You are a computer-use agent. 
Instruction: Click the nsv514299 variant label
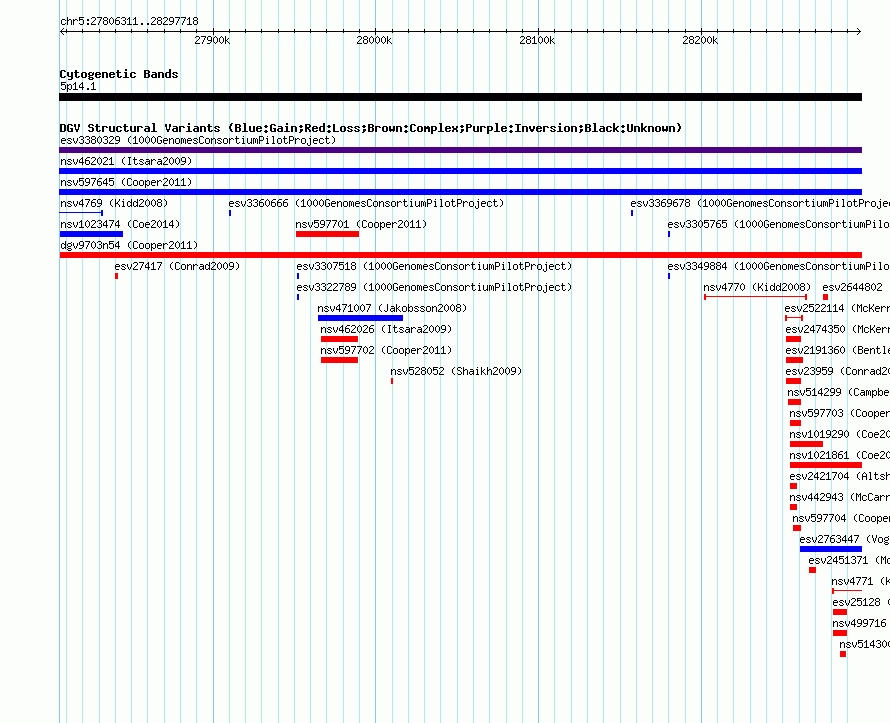[838, 392]
